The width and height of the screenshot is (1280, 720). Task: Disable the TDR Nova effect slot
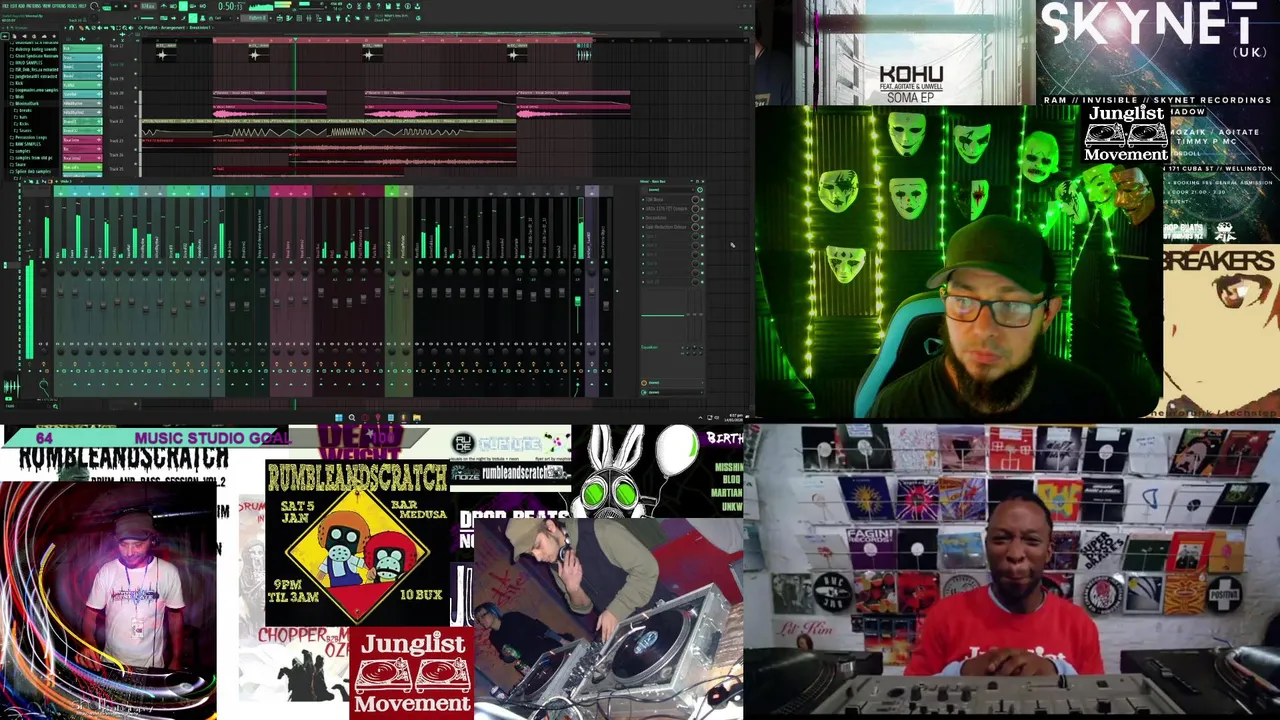[702, 199]
